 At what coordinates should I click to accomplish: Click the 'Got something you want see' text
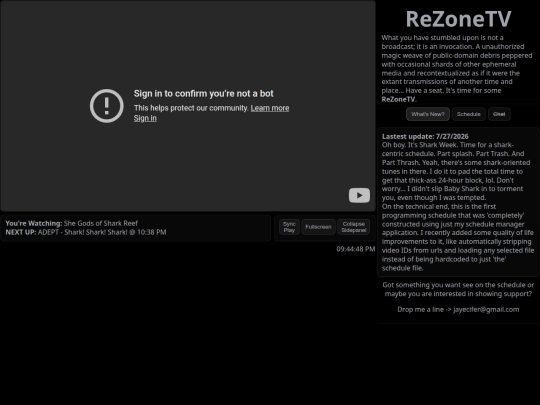coord(458,289)
